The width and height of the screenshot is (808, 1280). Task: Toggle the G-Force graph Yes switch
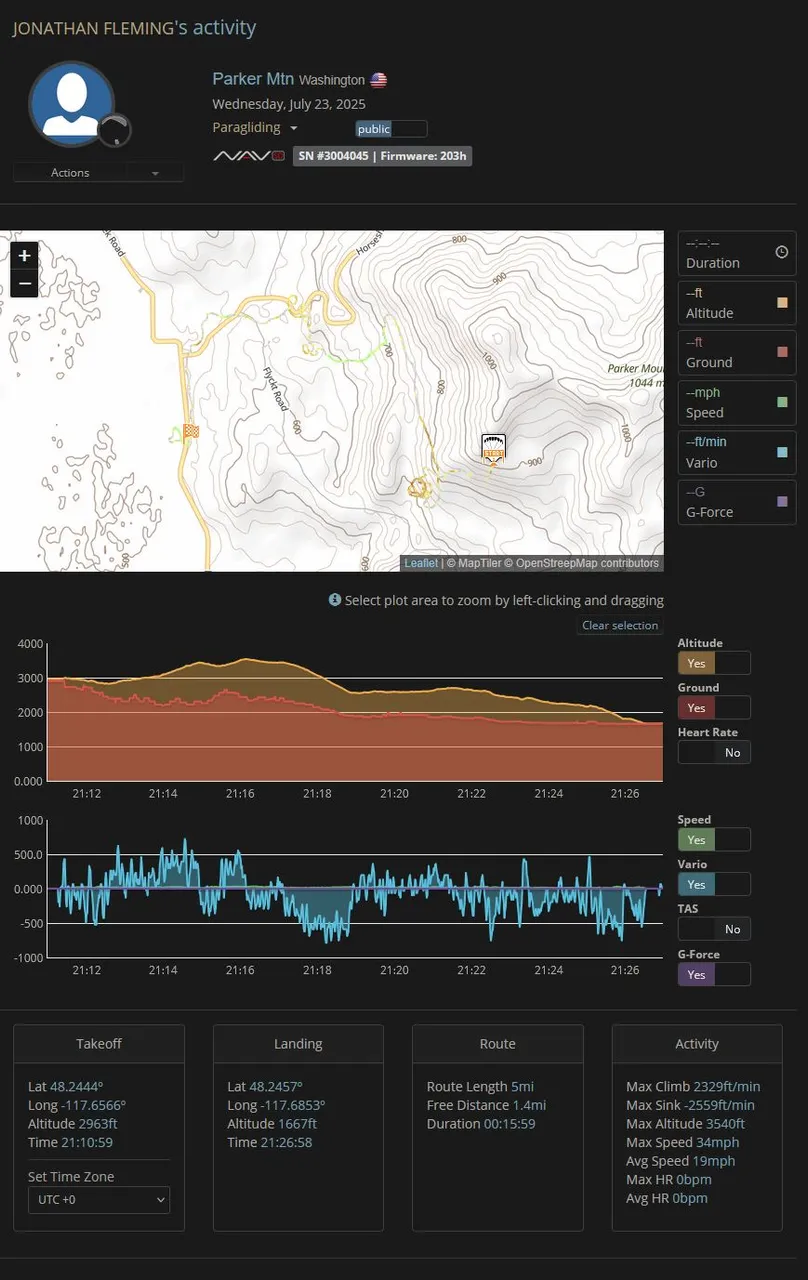[x=714, y=974]
